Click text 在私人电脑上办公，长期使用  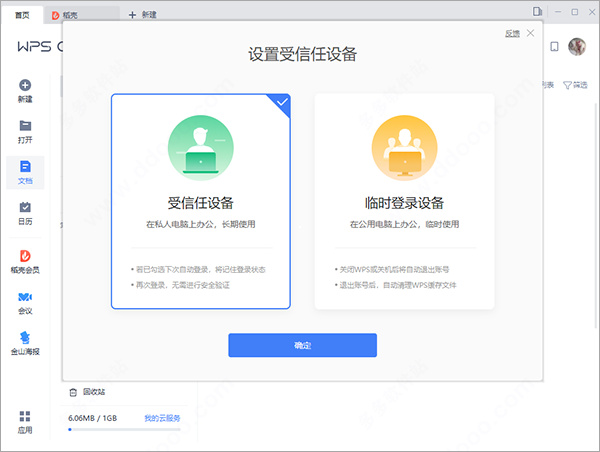pyautogui.click(x=201, y=224)
